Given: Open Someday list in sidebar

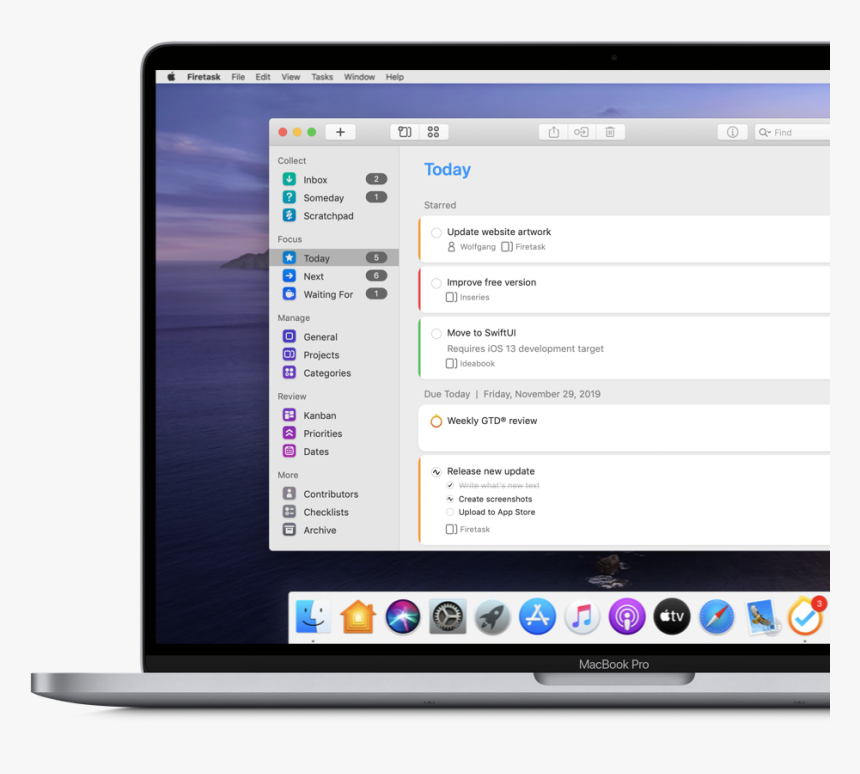Looking at the screenshot, I should (335, 197).
